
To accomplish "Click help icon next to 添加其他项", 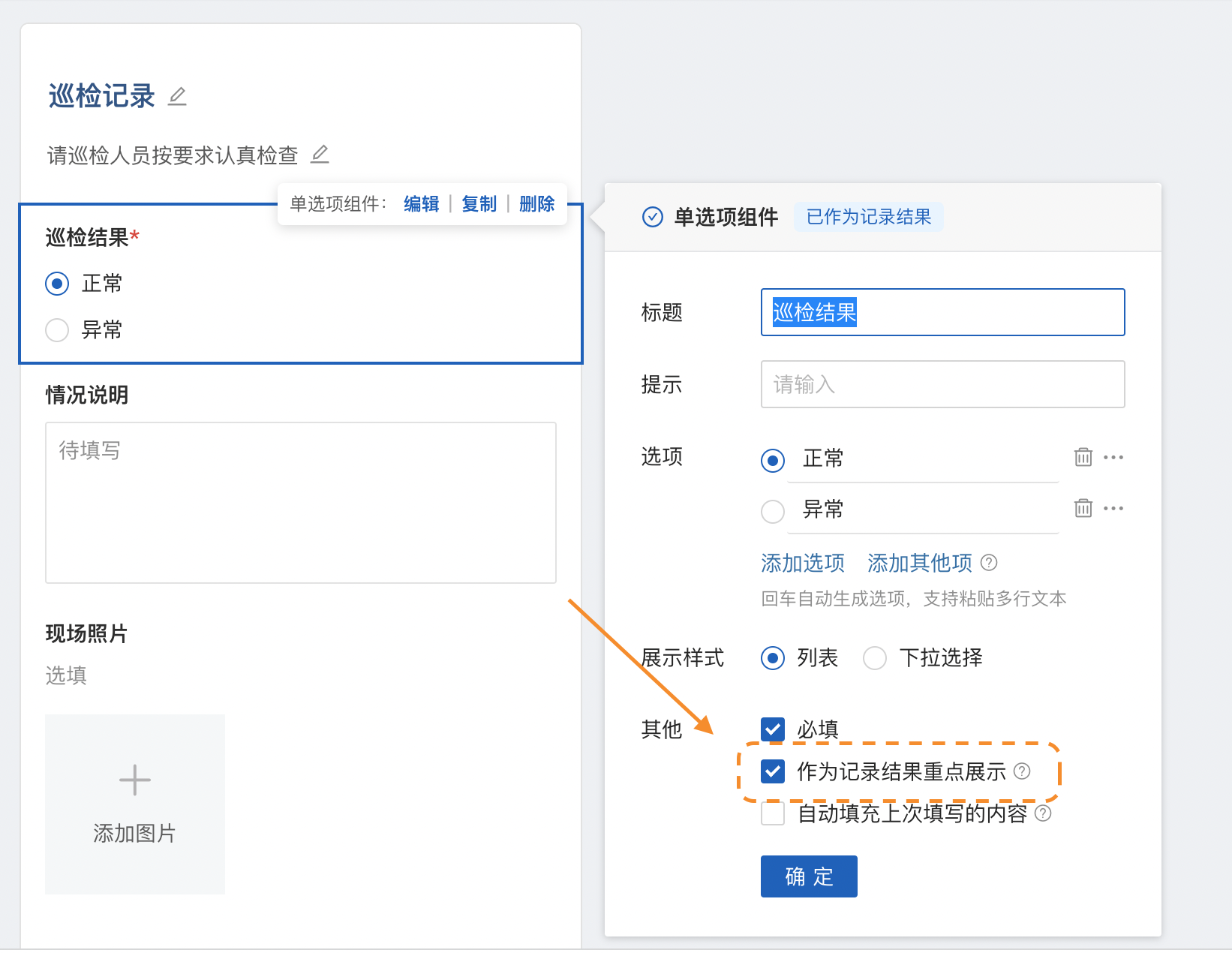I will click(989, 562).
